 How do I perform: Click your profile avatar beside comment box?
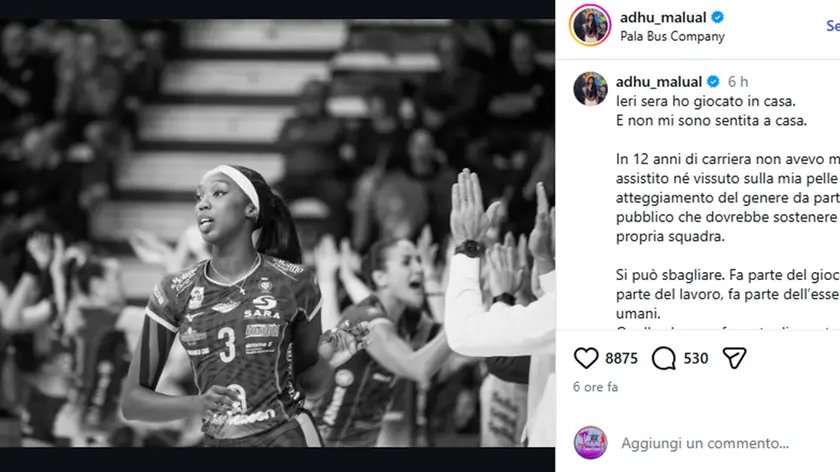click(x=590, y=443)
